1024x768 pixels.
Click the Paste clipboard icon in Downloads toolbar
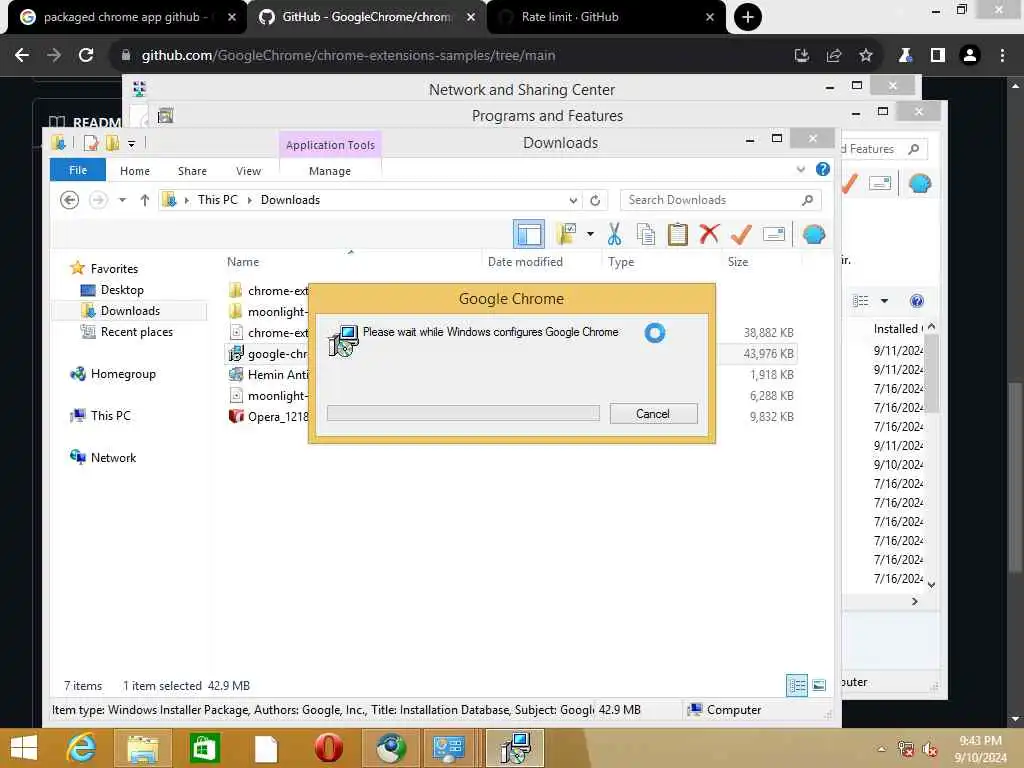click(x=677, y=234)
